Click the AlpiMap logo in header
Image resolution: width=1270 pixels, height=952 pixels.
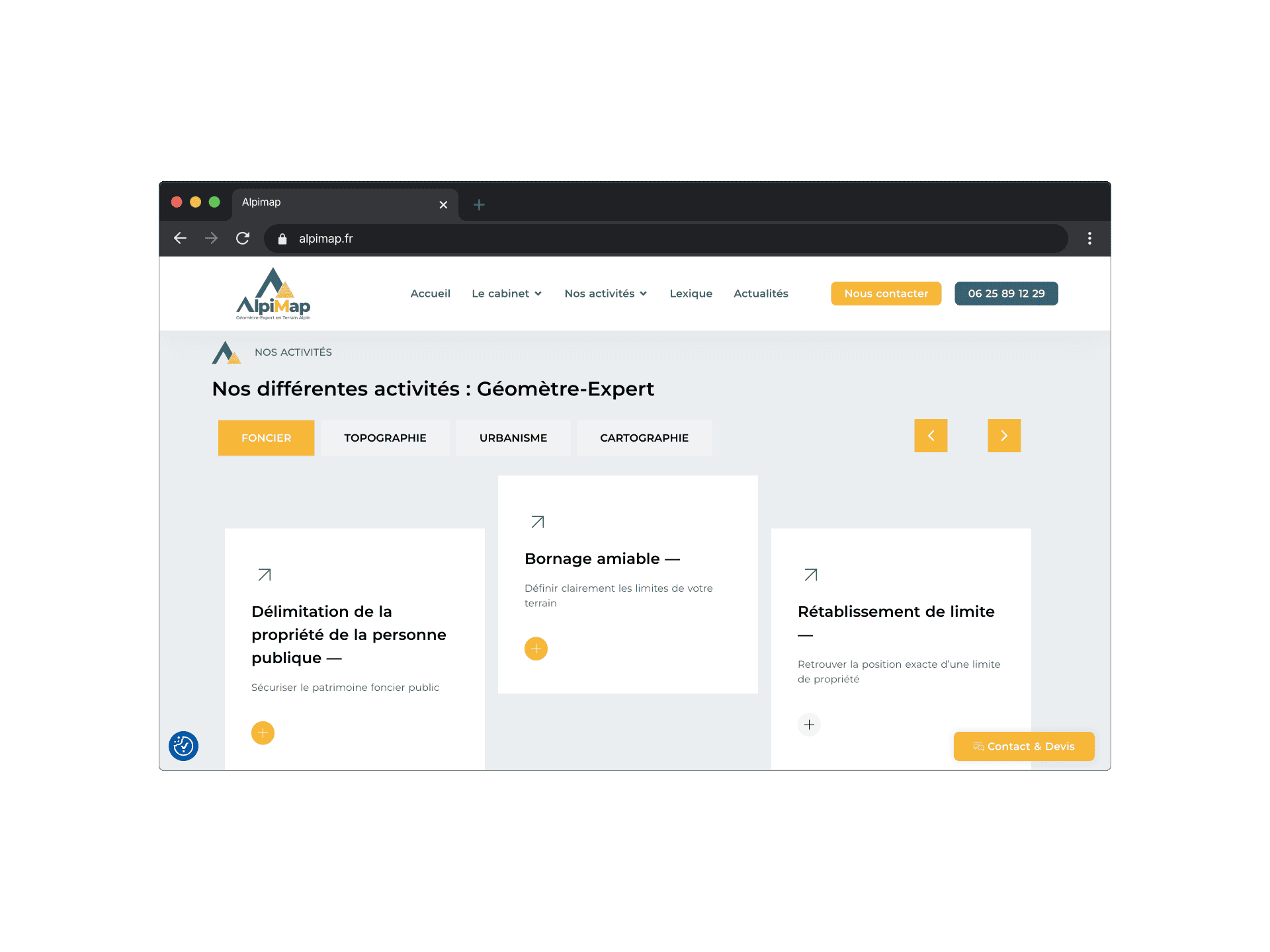pos(273,294)
